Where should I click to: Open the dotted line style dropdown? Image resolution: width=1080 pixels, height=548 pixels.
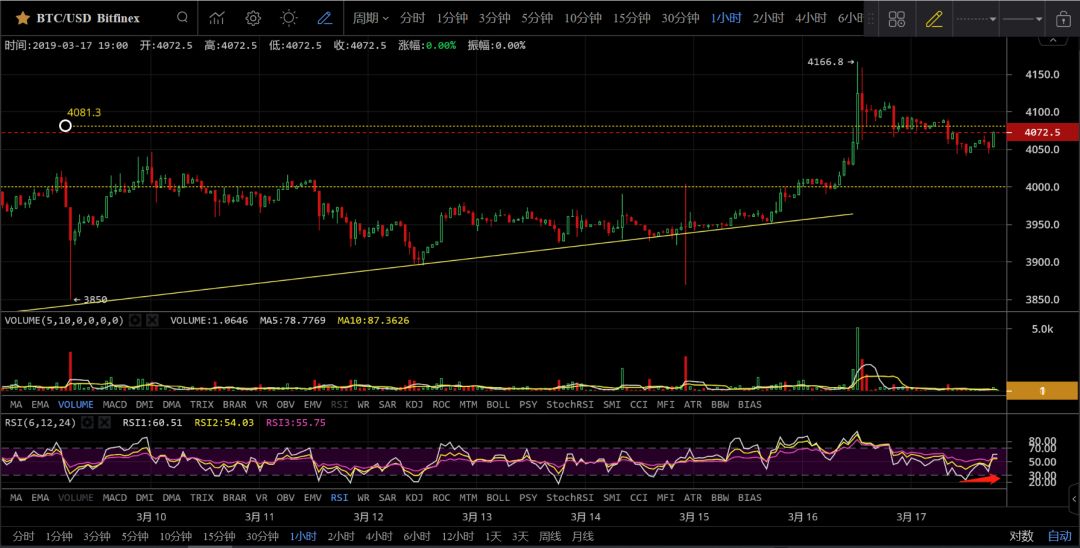click(x=976, y=19)
